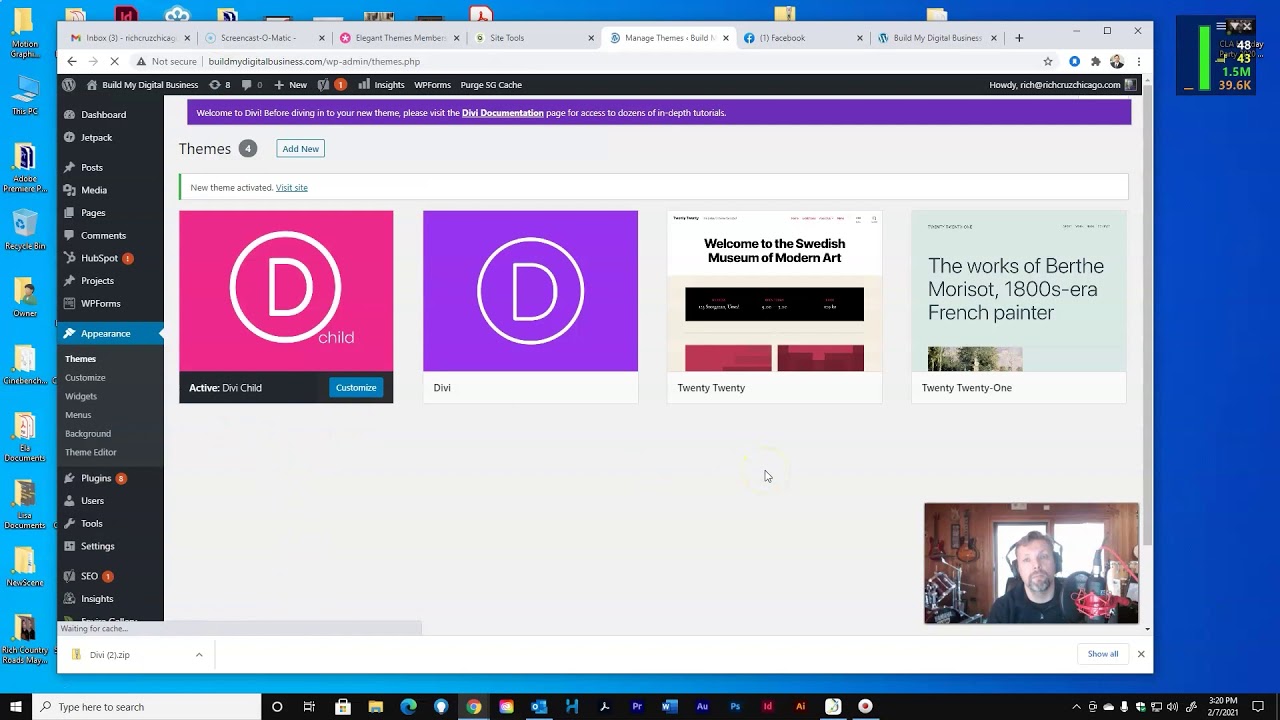Click the WordPress logo in admin bar
The width and height of the screenshot is (1280, 720).
click(69, 85)
